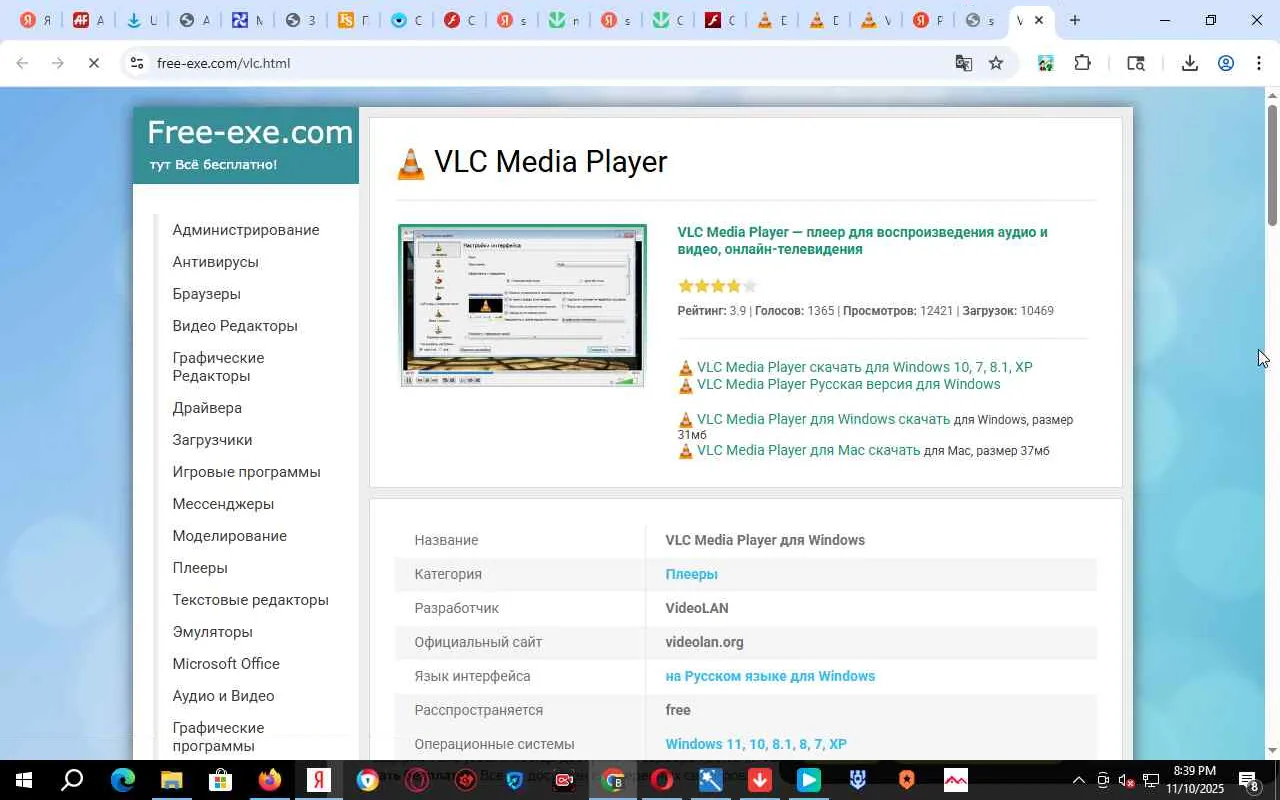1280x800 pixels.
Task: Open Yandex app from taskbar
Action: (x=318, y=780)
